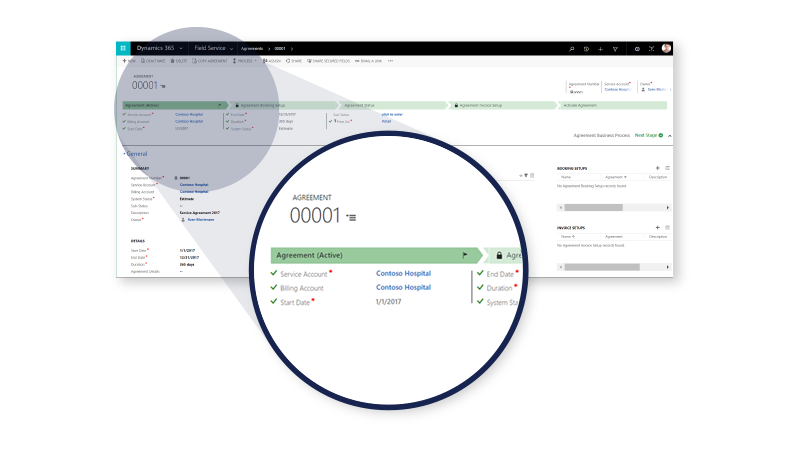Click the Share Secured Fields command
The image size is (800, 450).
click(x=329, y=61)
